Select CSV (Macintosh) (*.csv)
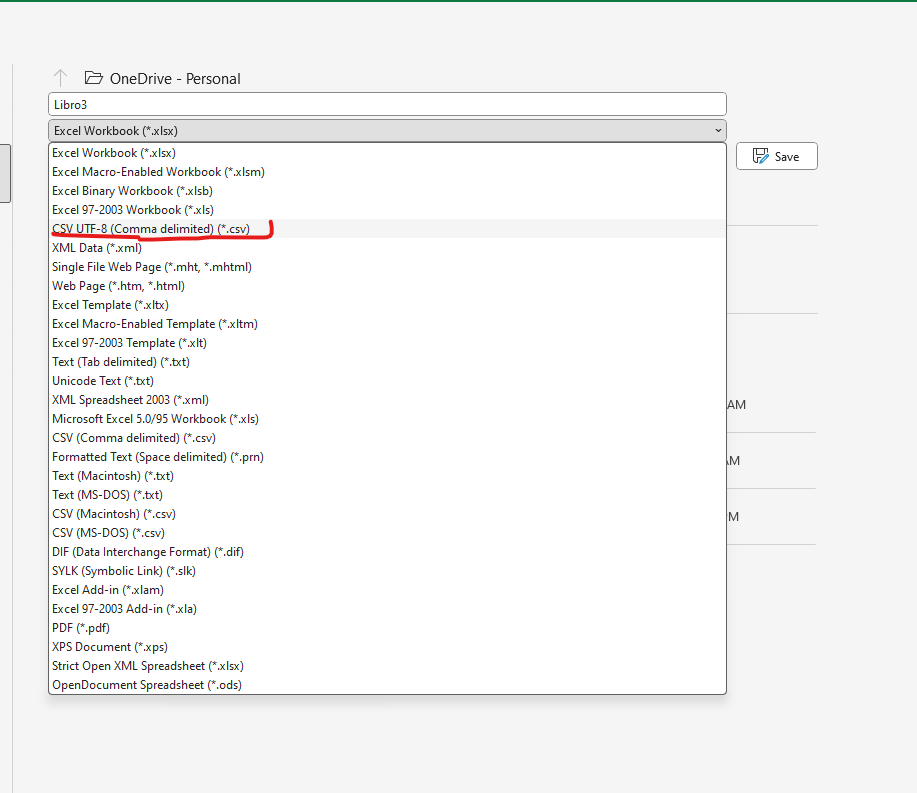 [x=387, y=514]
